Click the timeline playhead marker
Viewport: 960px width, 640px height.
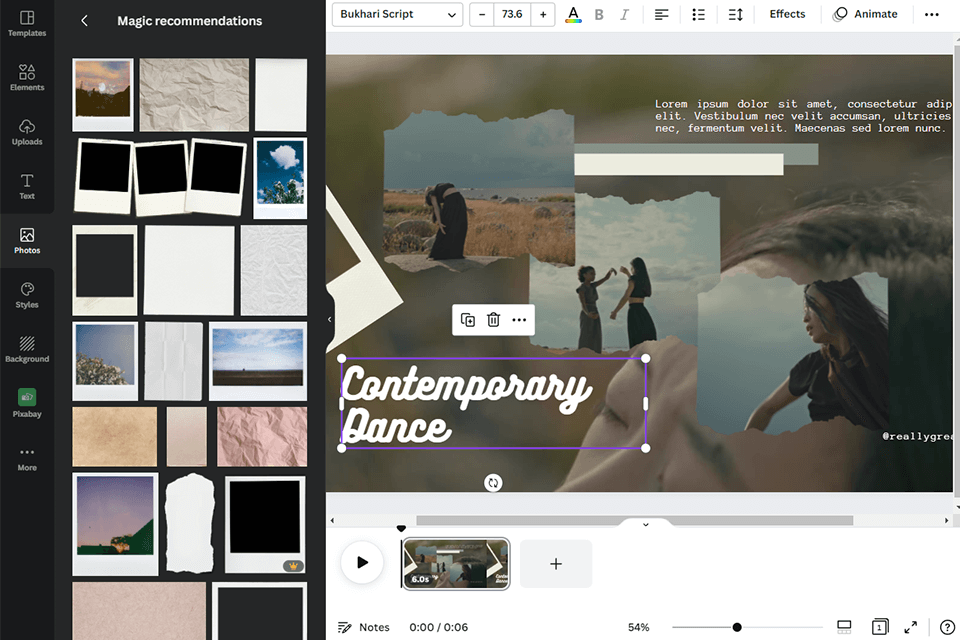[x=401, y=529]
